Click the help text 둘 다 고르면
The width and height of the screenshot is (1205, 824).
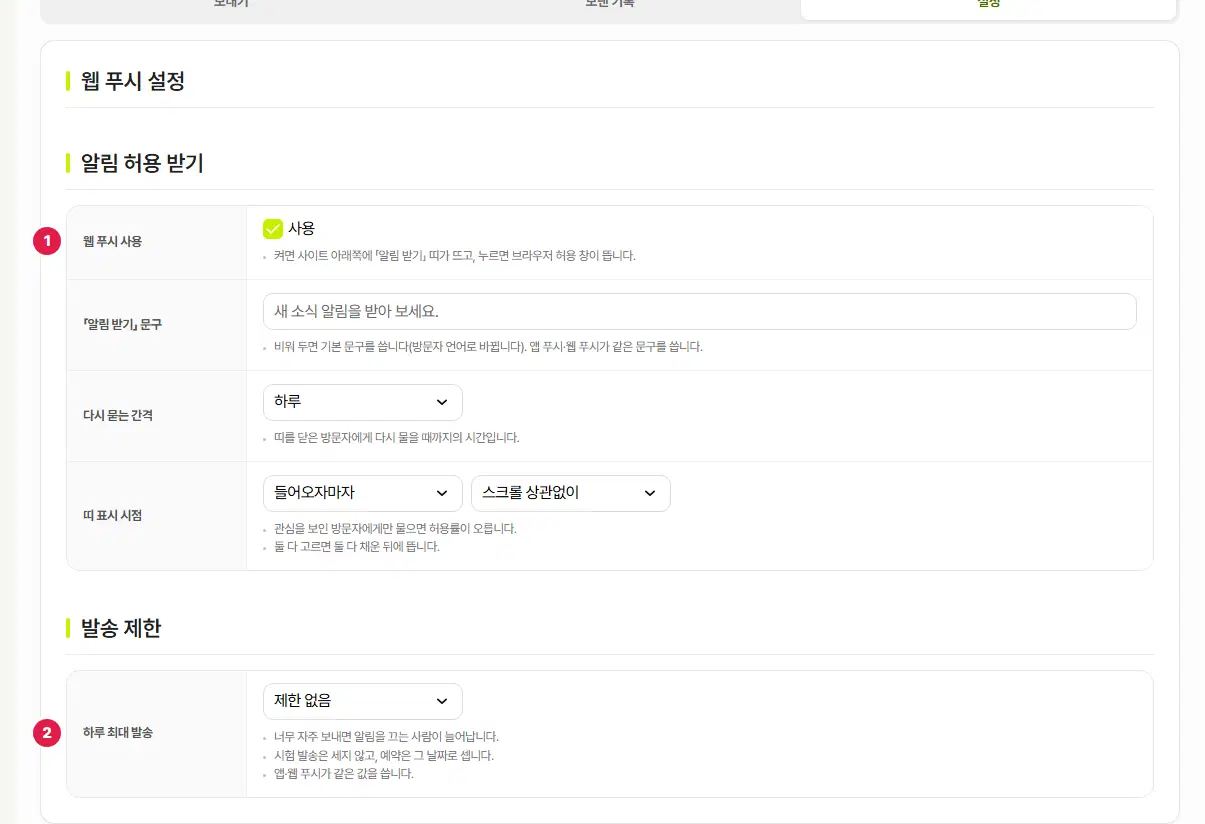(x=356, y=547)
